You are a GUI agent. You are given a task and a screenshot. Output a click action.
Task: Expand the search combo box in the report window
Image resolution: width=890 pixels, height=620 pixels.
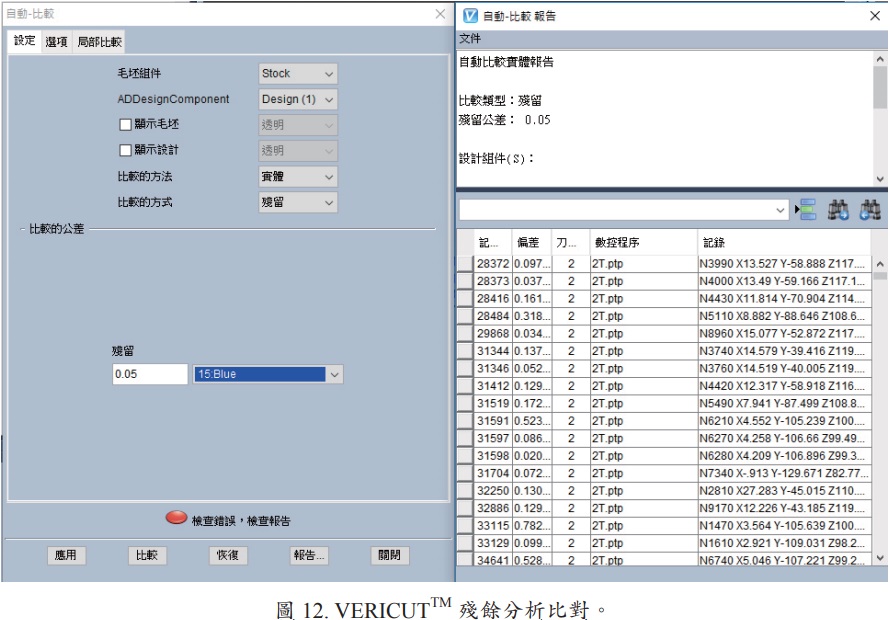pyautogui.click(x=780, y=210)
